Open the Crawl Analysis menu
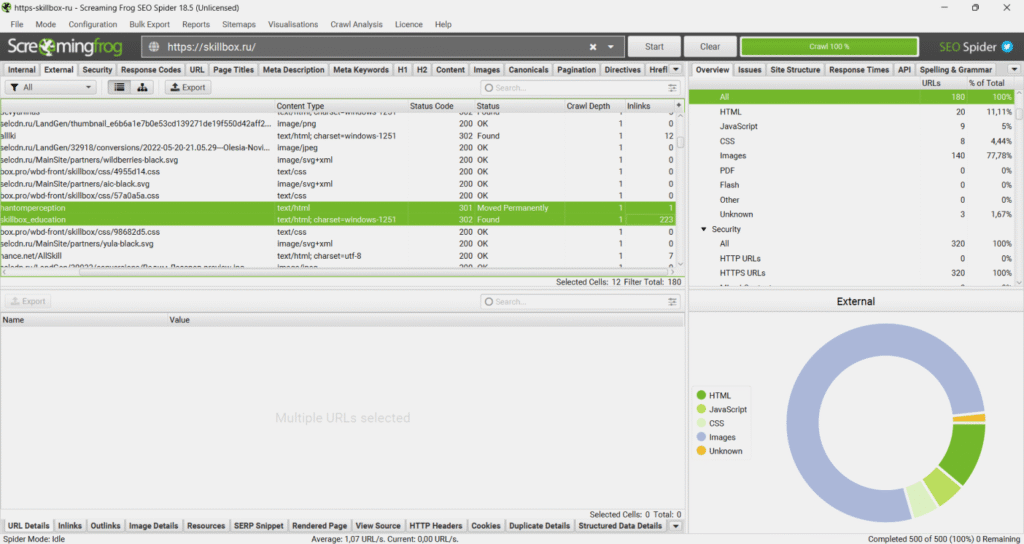The width and height of the screenshot is (1024, 544). coord(356,24)
